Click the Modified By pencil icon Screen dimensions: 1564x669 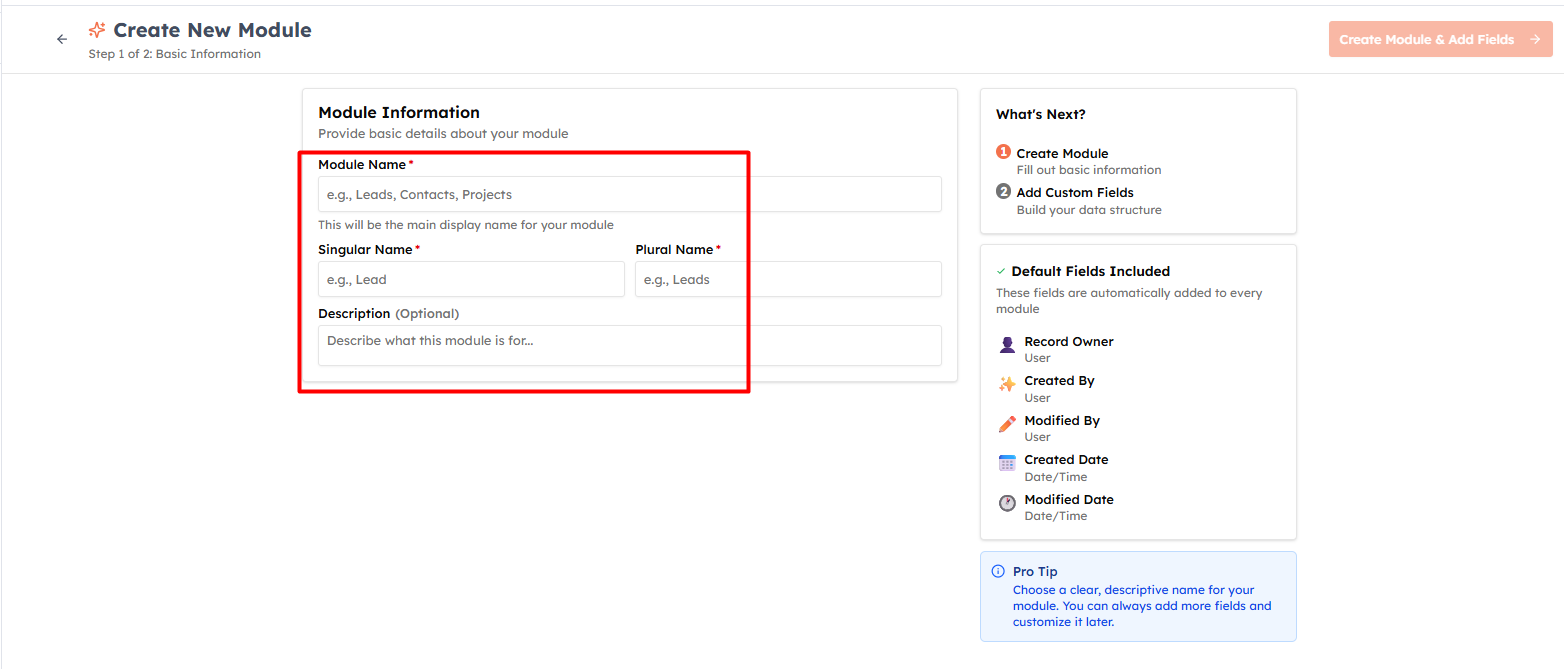coord(1007,424)
